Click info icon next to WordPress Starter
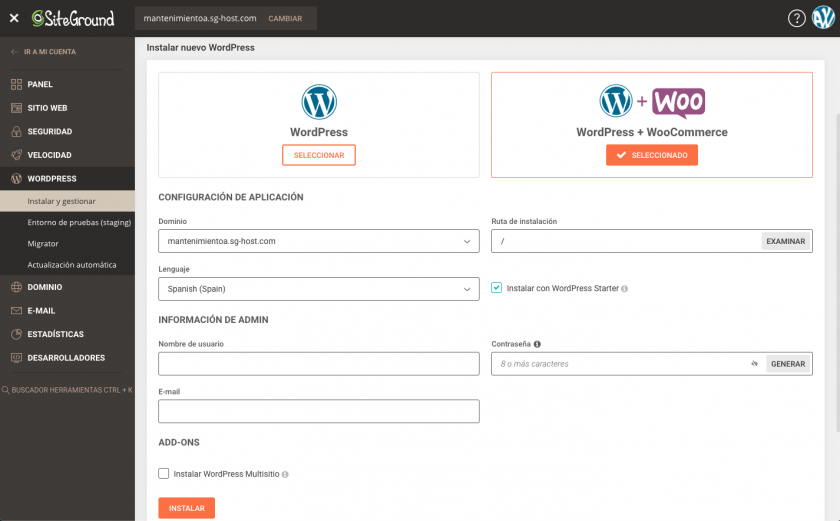Image resolution: width=840 pixels, height=521 pixels. pos(625,289)
